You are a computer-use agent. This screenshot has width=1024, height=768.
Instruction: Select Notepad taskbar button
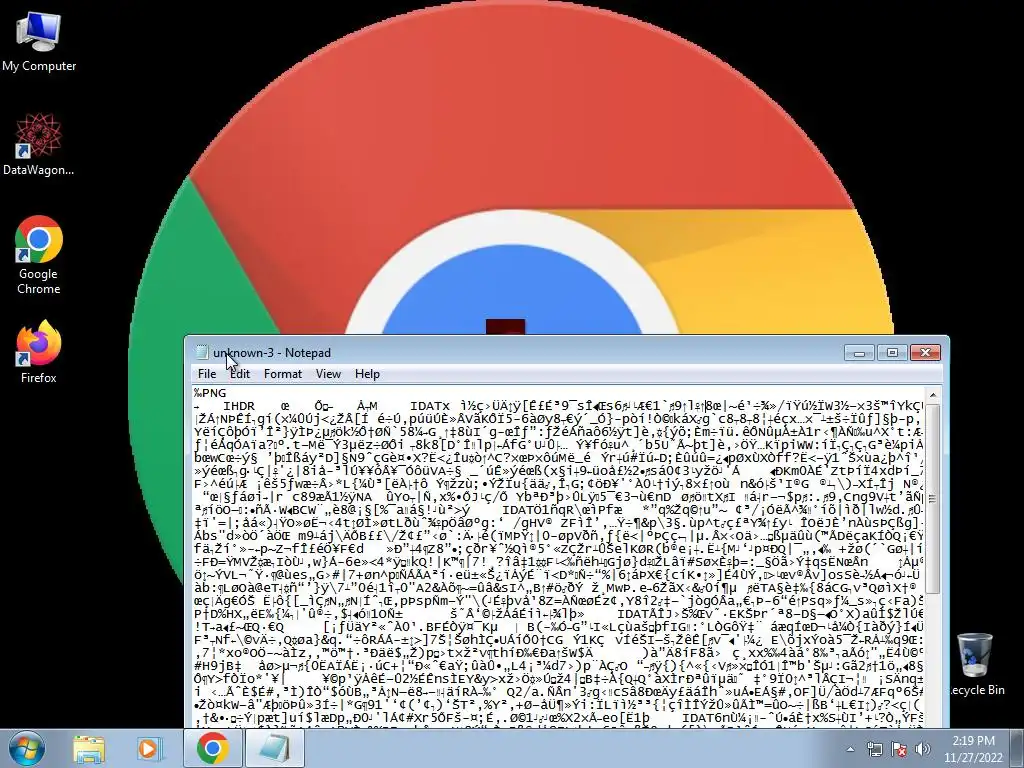coord(275,748)
